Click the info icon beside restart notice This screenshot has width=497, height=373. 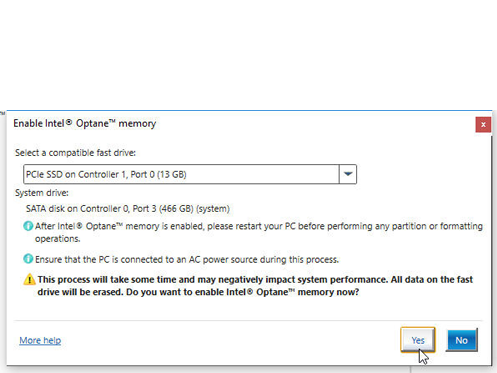(28, 226)
